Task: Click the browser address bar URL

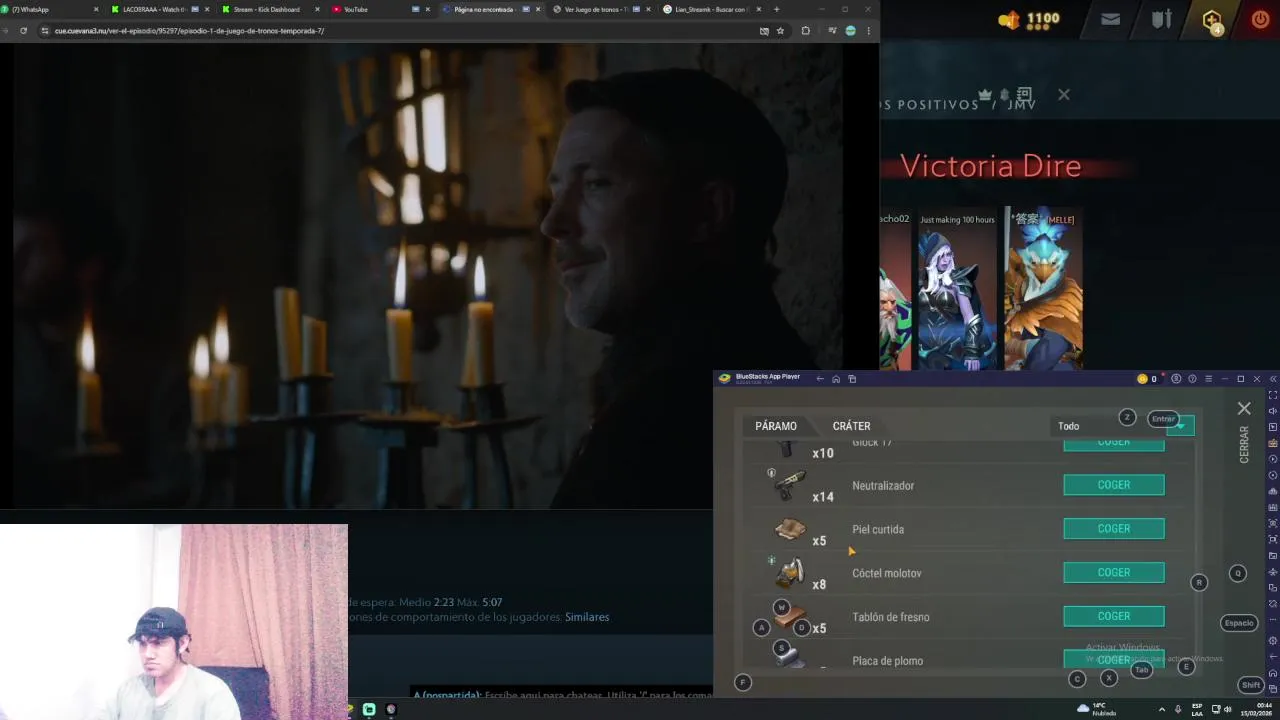Action: [x=189, y=31]
